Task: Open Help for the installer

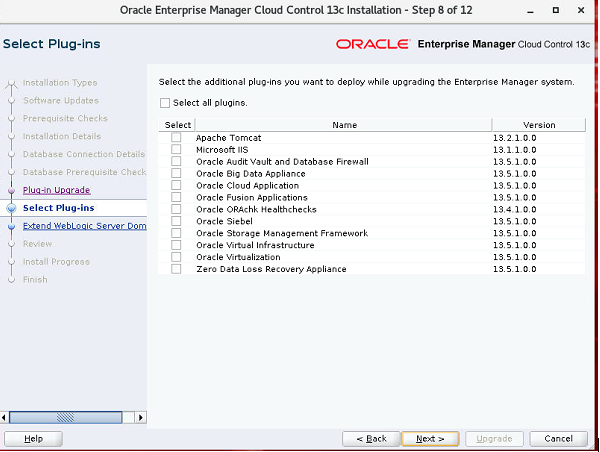Action: pos(33,439)
